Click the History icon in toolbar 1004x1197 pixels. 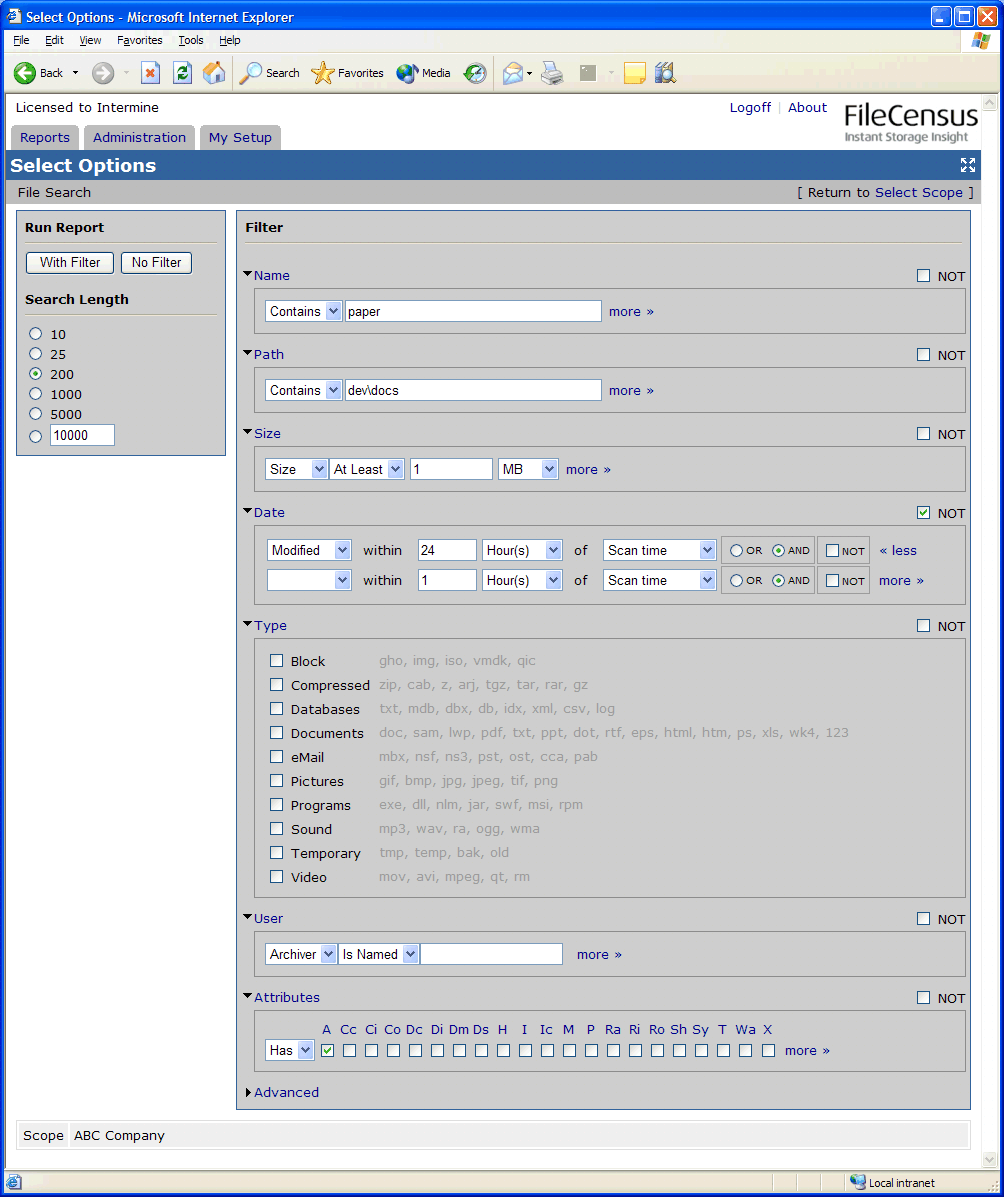[476, 73]
